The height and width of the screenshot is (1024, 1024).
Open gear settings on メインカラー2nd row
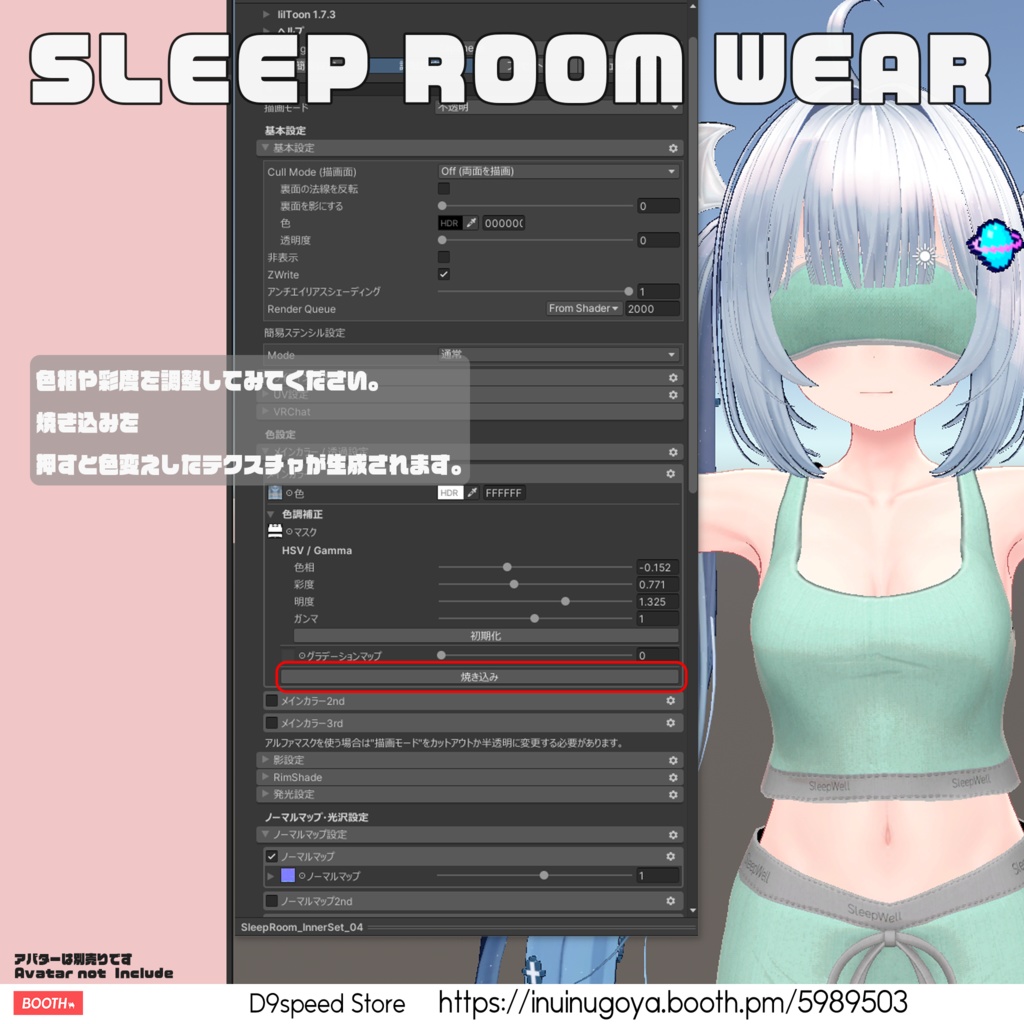(670, 701)
